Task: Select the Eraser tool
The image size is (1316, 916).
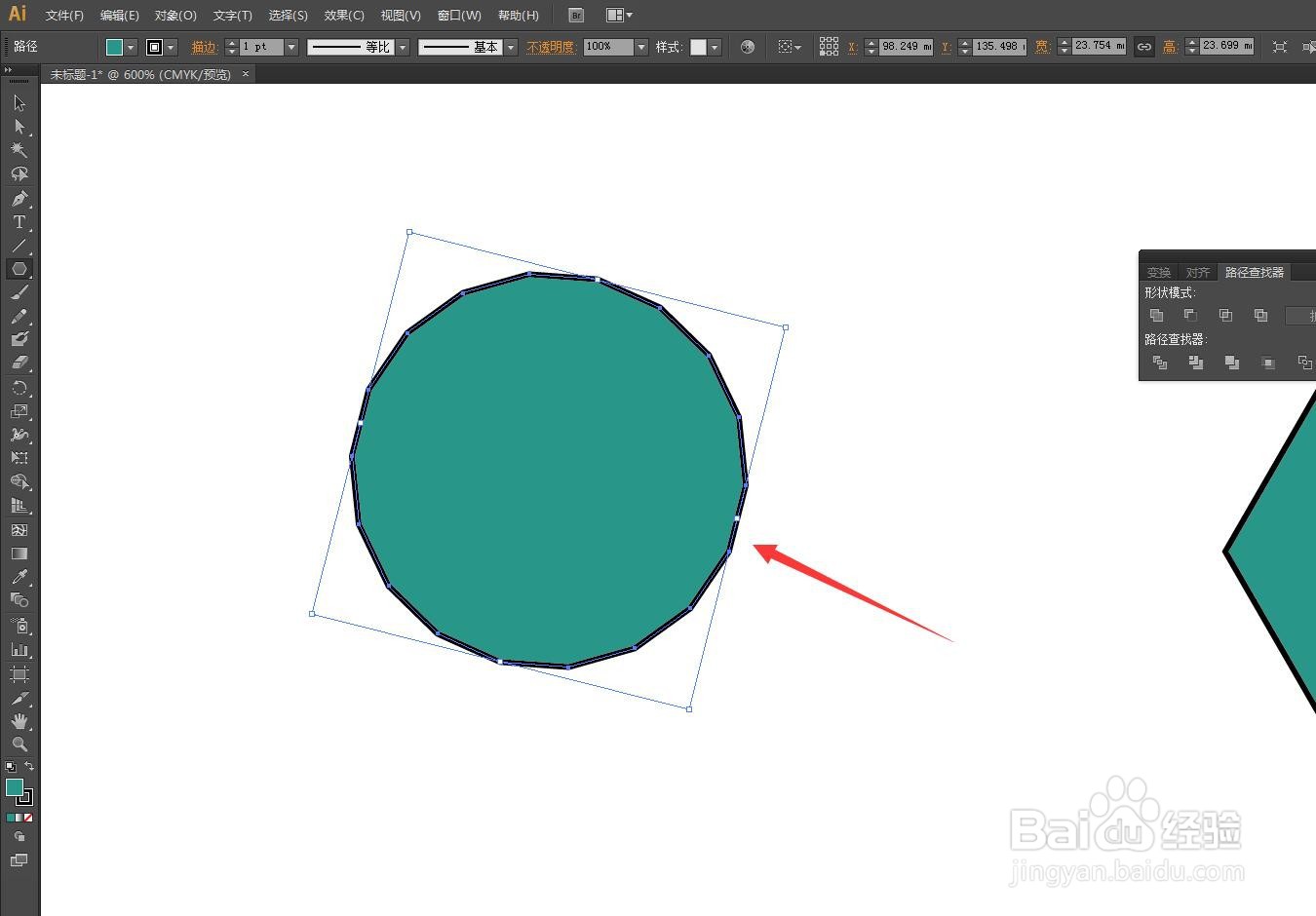Action: point(19,363)
